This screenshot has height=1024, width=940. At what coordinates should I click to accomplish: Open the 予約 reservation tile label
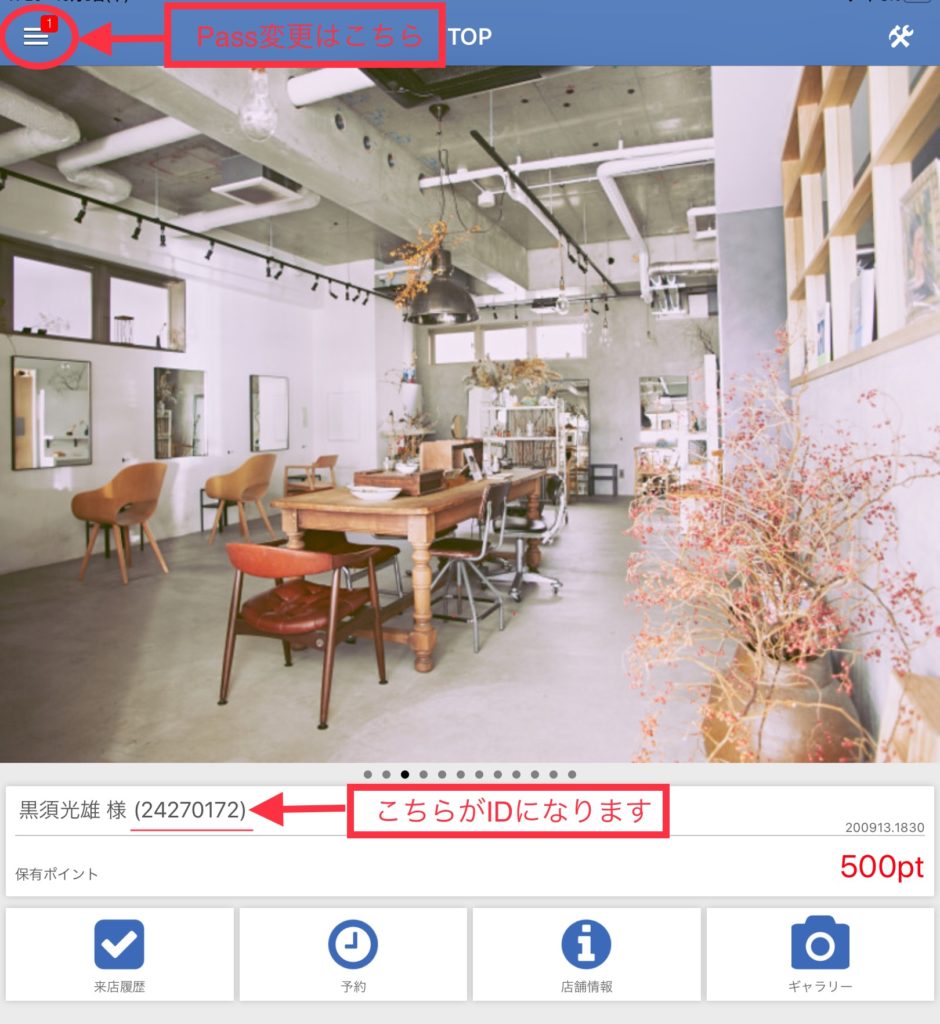click(353, 986)
